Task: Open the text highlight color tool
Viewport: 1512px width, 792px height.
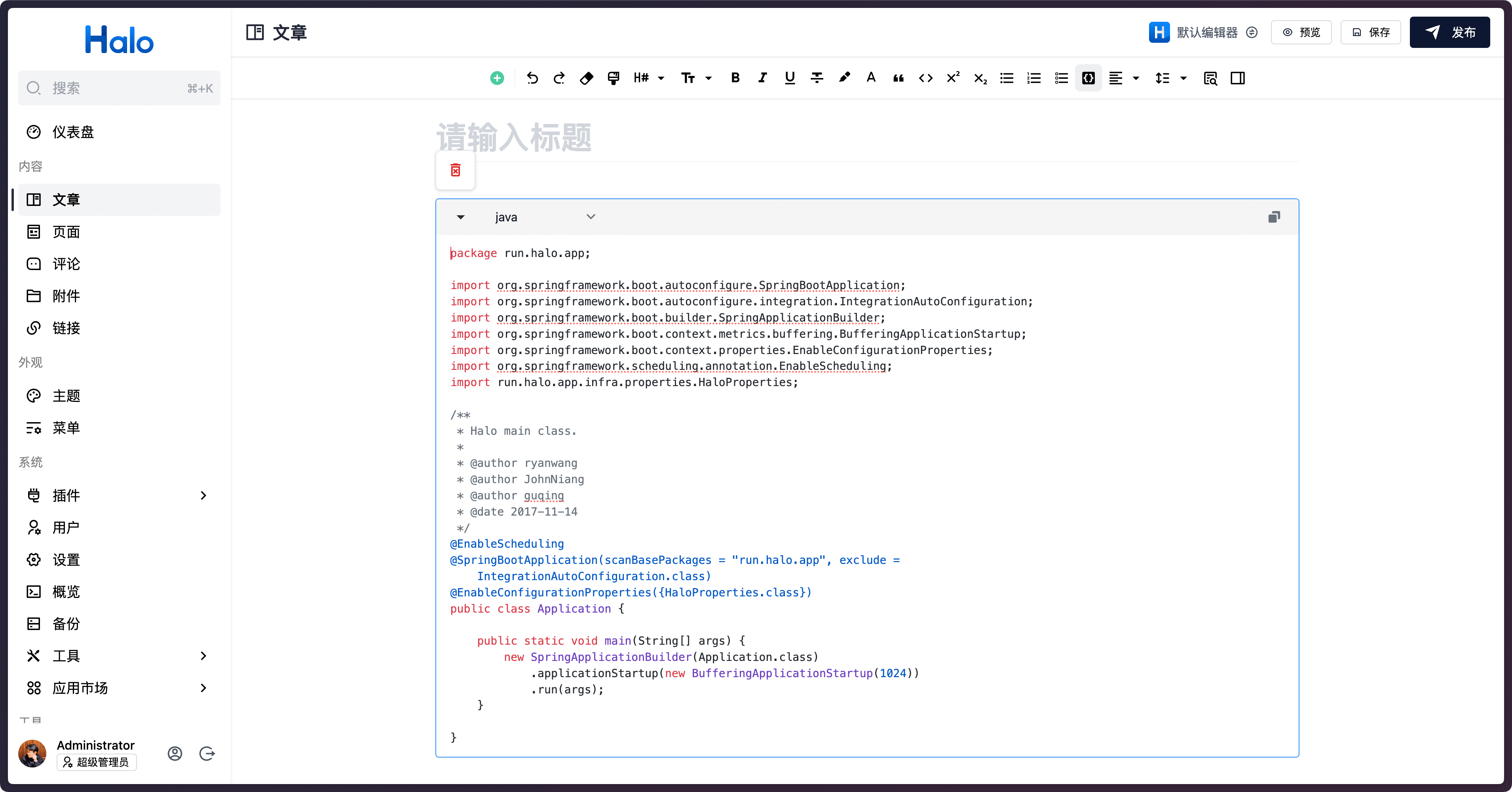Action: click(x=844, y=78)
